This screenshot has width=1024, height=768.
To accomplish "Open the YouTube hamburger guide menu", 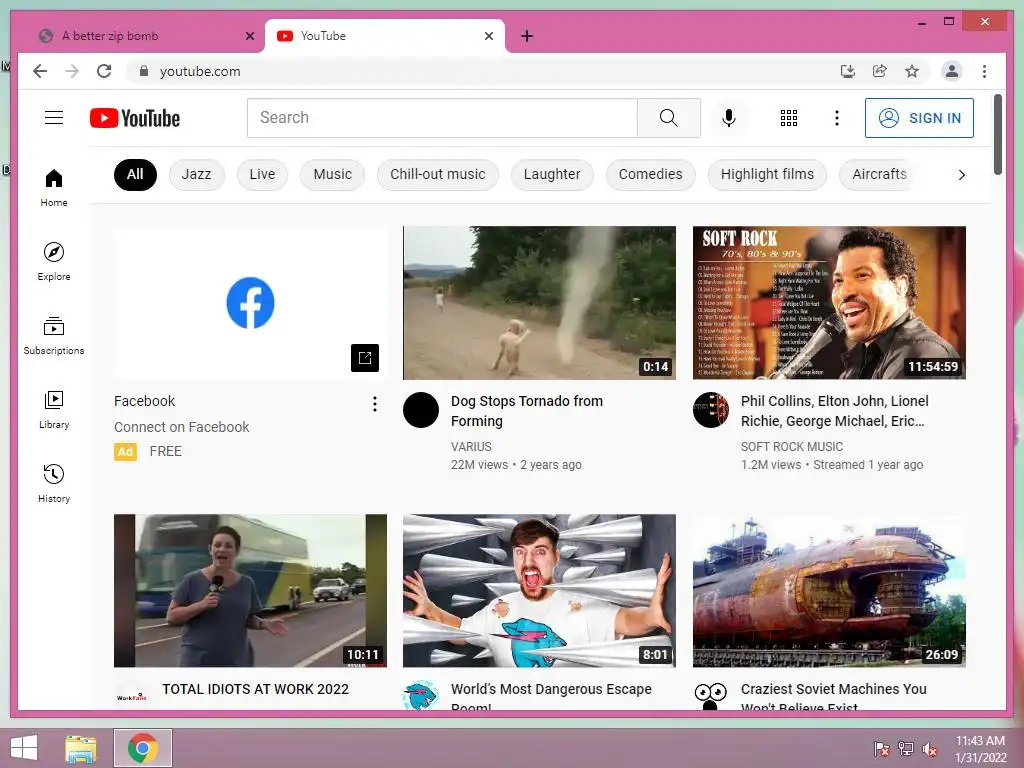I will tap(54, 118).
